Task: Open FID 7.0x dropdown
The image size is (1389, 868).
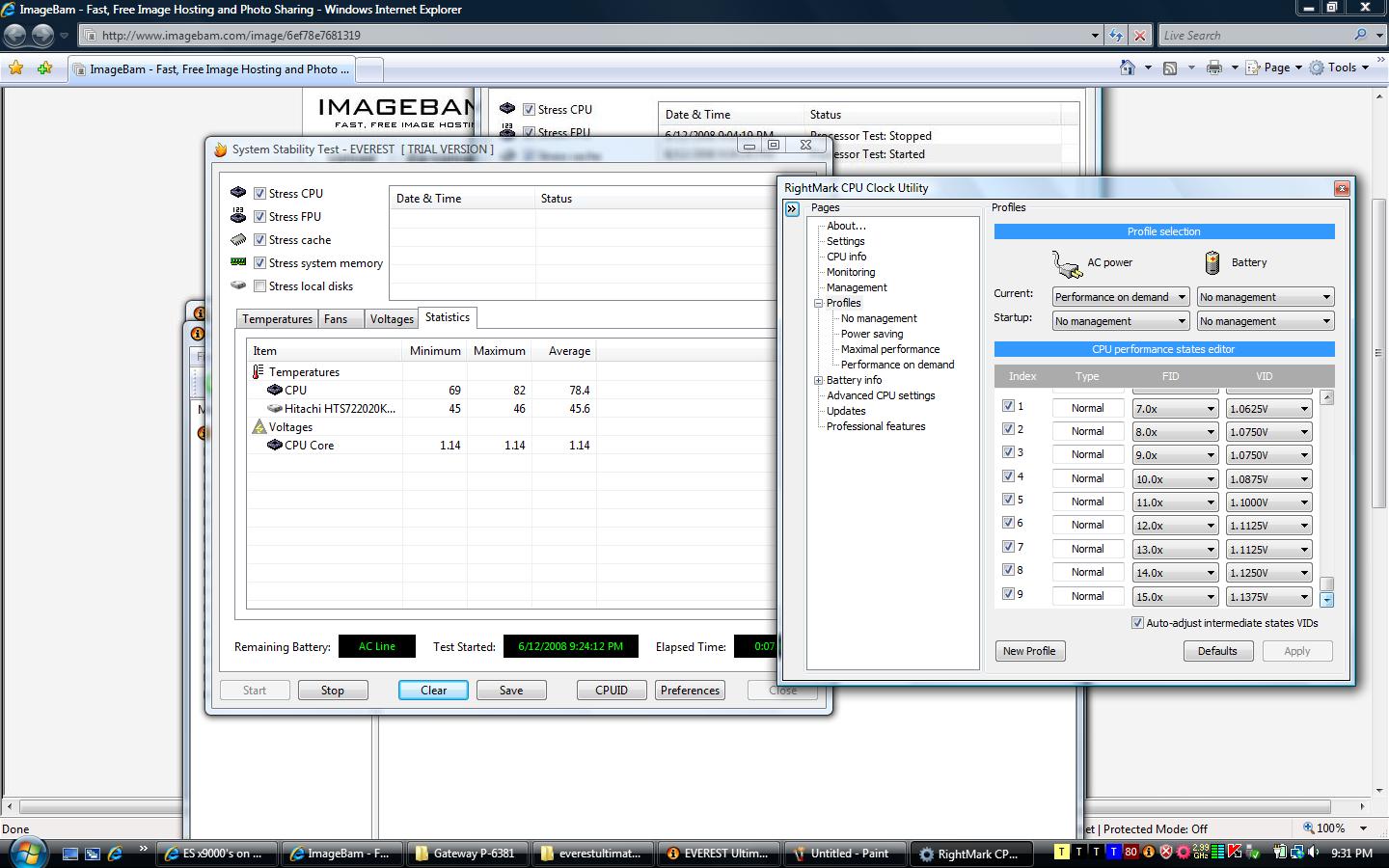Action: coord(1175,409)
